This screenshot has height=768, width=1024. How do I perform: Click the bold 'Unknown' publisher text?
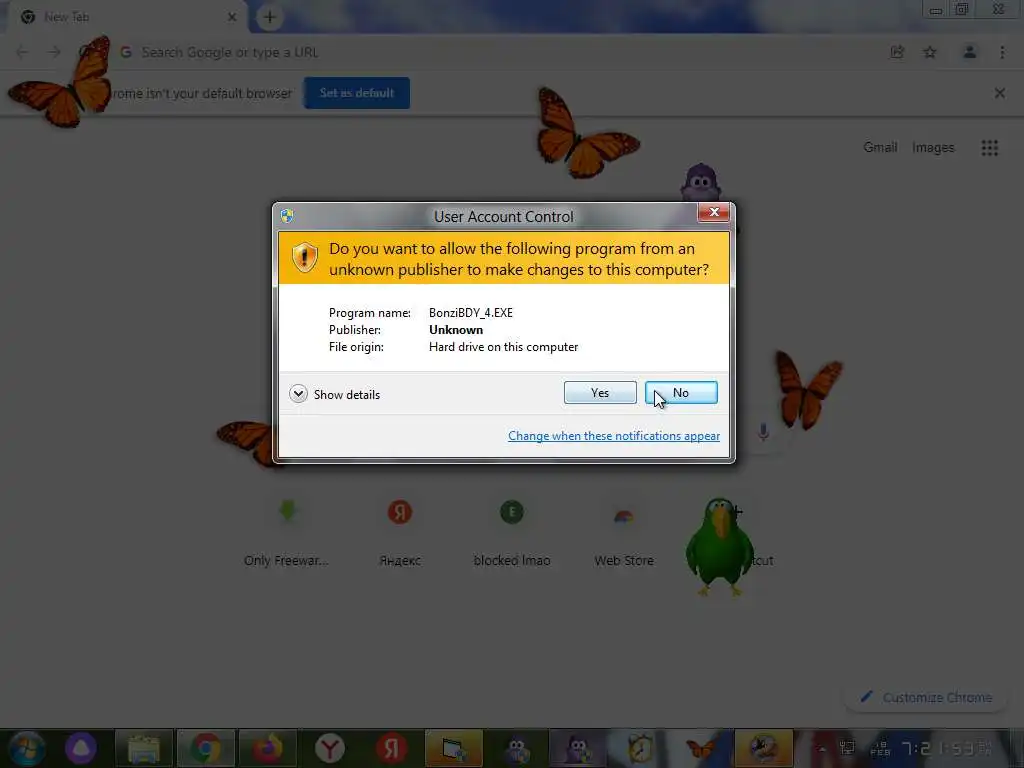[x=456, y=330]
